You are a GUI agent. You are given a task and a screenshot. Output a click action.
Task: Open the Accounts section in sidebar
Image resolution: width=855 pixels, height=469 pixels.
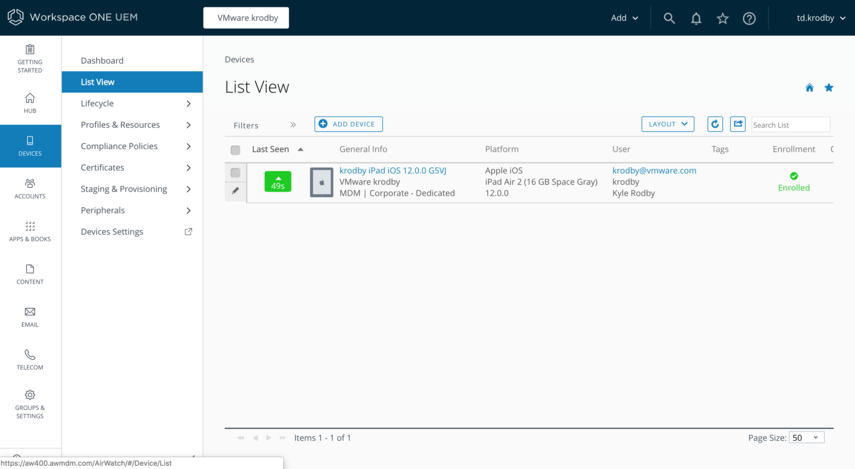(30, 188)
